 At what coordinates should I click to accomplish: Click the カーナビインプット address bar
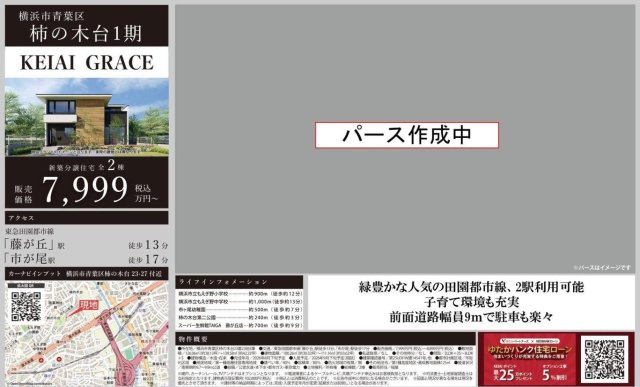[x=87, y=274]
